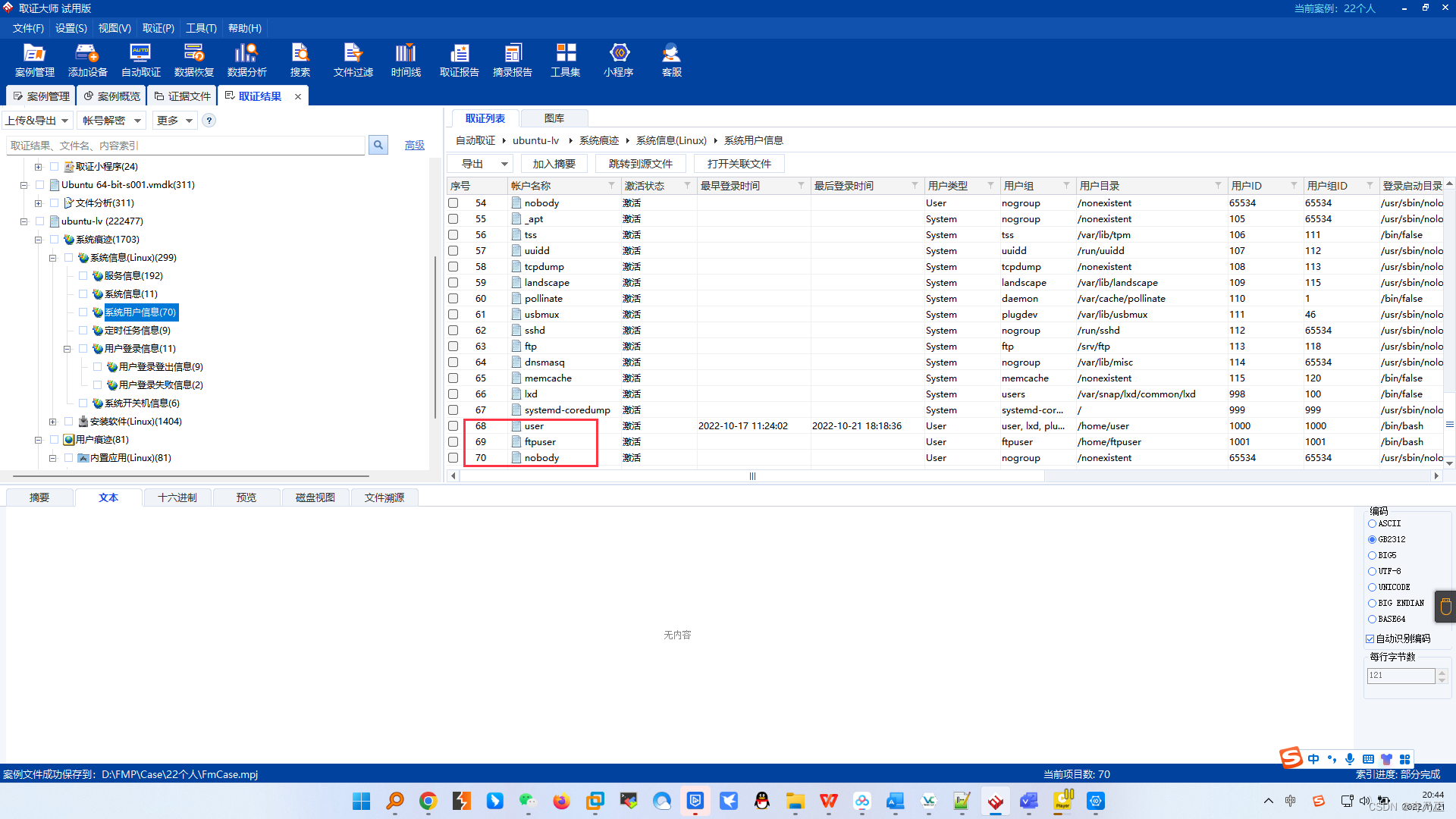Toggle the 自动识别编码 checkbox

click(1370, 639)
